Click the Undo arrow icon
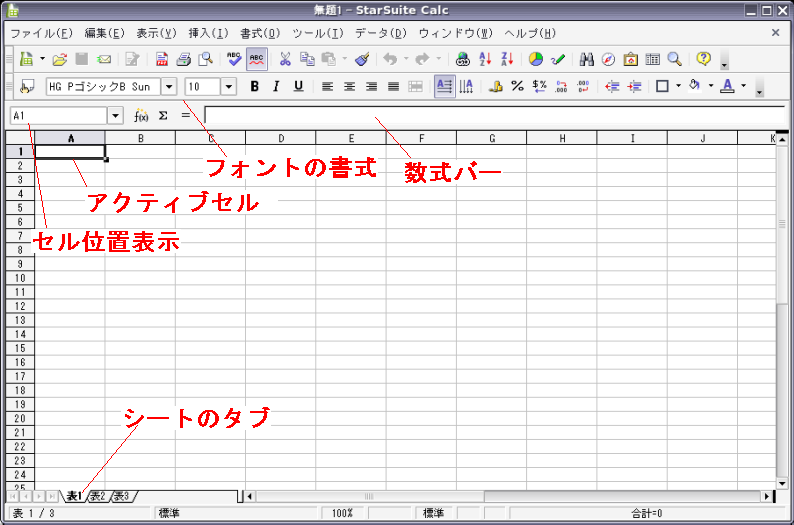 390,59
